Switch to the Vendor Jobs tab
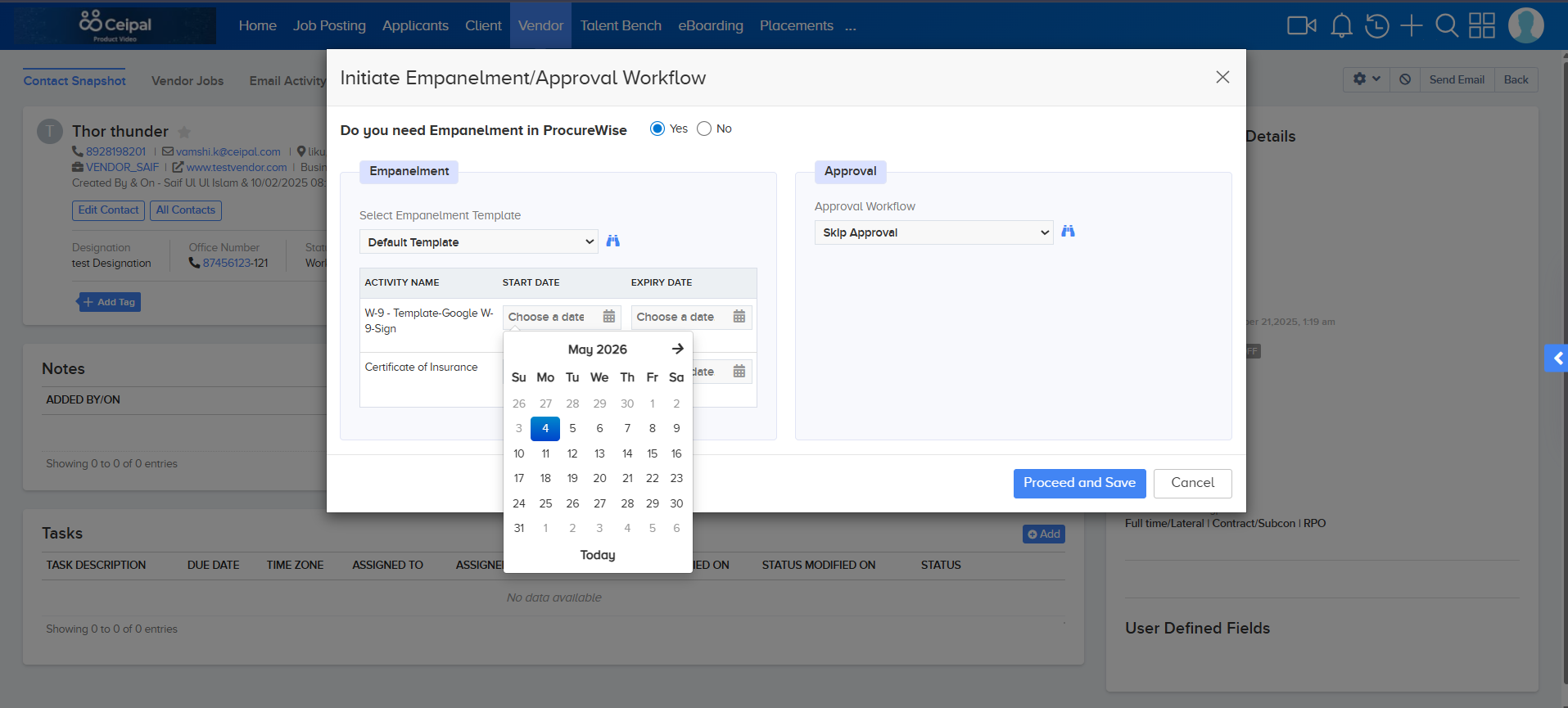The width and height of the screenshot is (1568, 708). [188, 80]
